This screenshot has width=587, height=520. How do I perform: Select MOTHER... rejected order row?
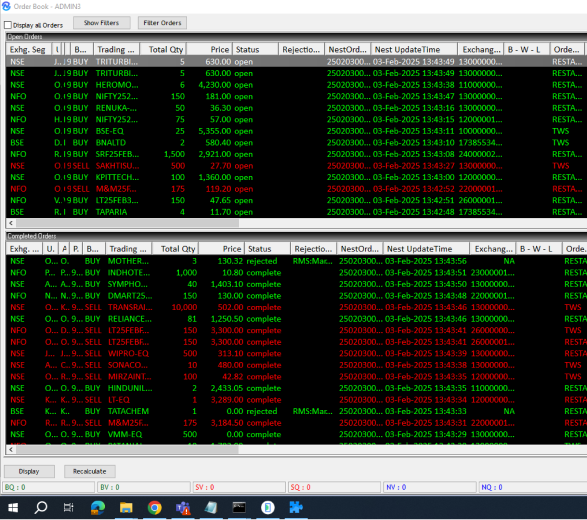296,261
